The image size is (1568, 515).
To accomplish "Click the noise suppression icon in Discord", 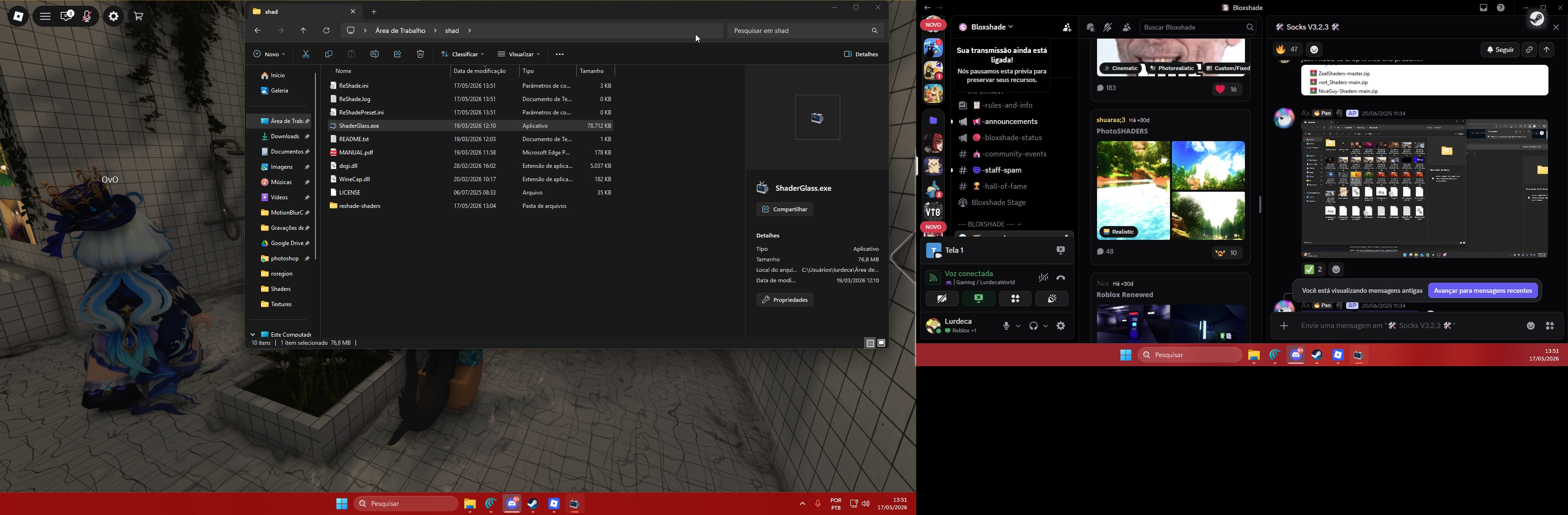I will click(1043, 278).
